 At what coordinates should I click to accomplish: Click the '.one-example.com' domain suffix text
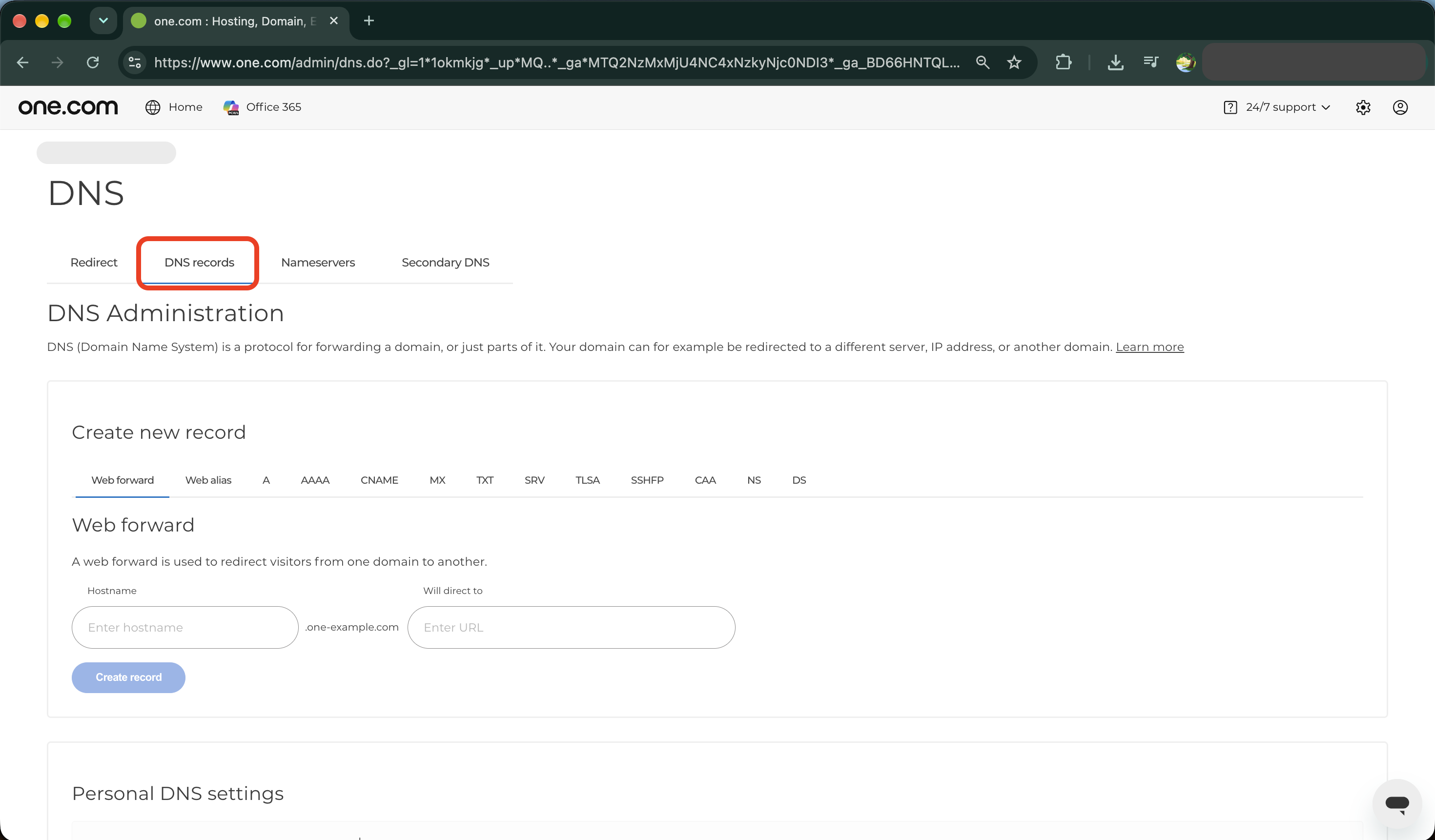pyautogui.click(x=352, y=627)
